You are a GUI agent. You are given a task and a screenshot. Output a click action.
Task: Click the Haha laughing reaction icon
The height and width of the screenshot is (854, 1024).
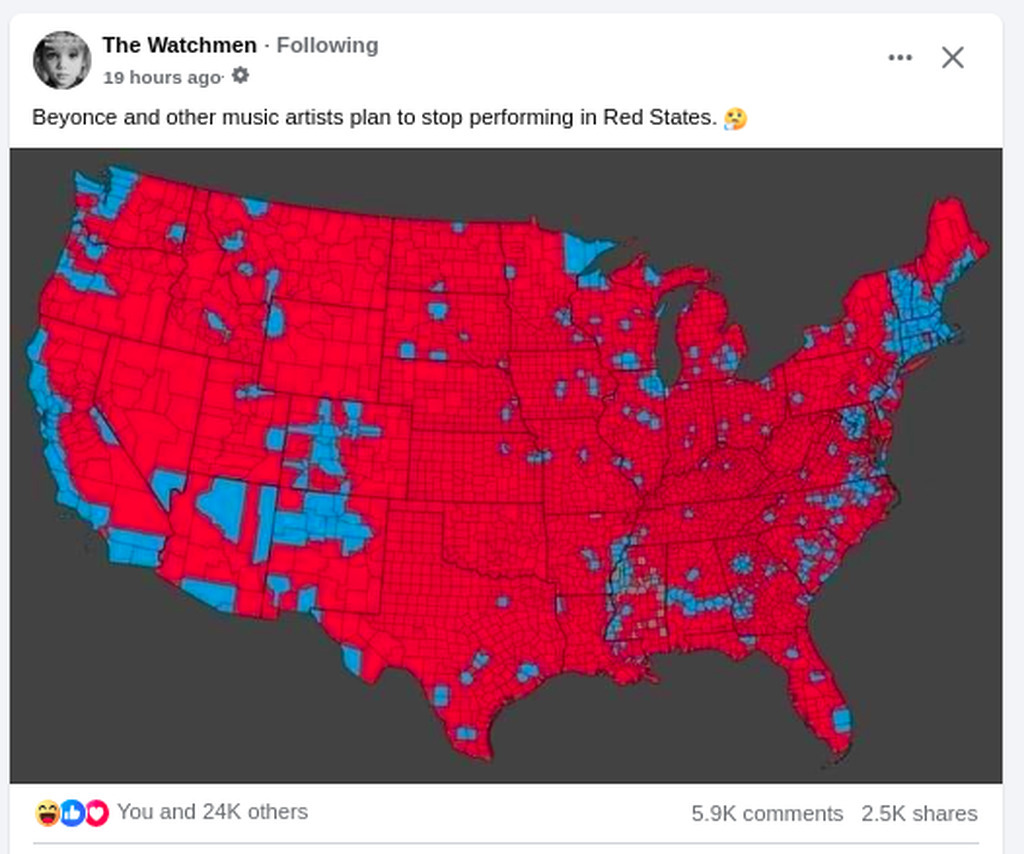click(47, 813)
